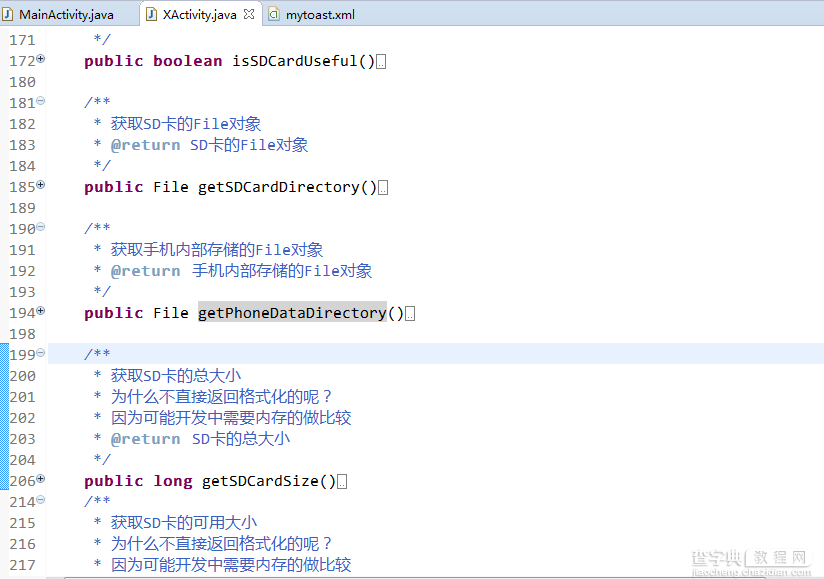Viewport: 824px width, 579px height.
Task: Click the XML file icon on mytoast.xml tab
Action: click(274, 14)
